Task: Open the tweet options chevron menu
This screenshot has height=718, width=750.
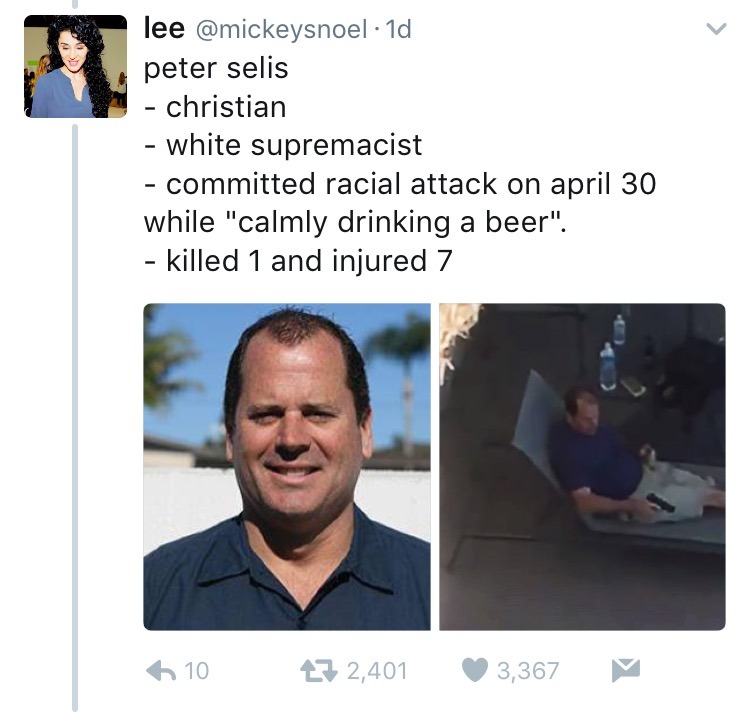Action: click(x=714, y=31)
